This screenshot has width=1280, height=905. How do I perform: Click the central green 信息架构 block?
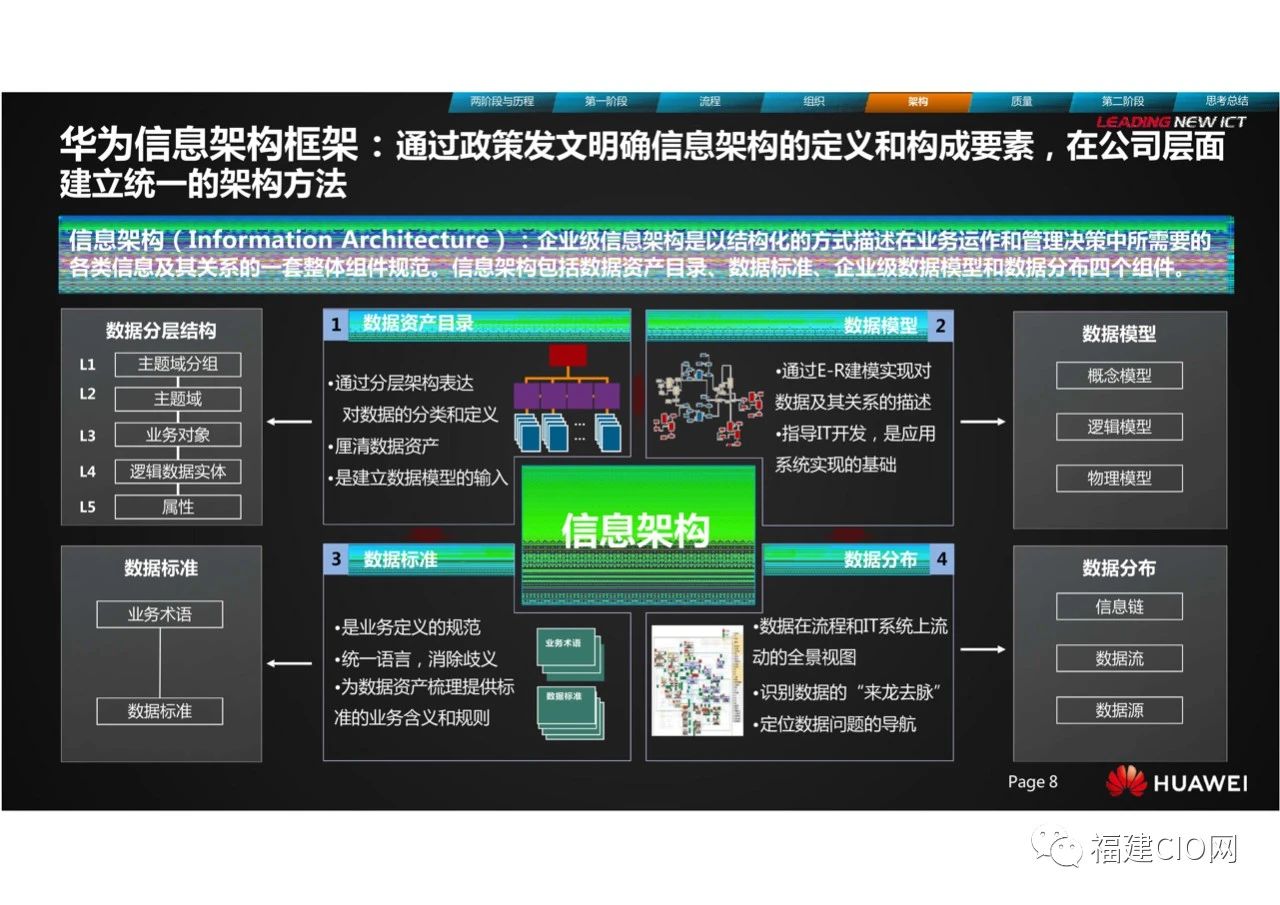point(636,531)
